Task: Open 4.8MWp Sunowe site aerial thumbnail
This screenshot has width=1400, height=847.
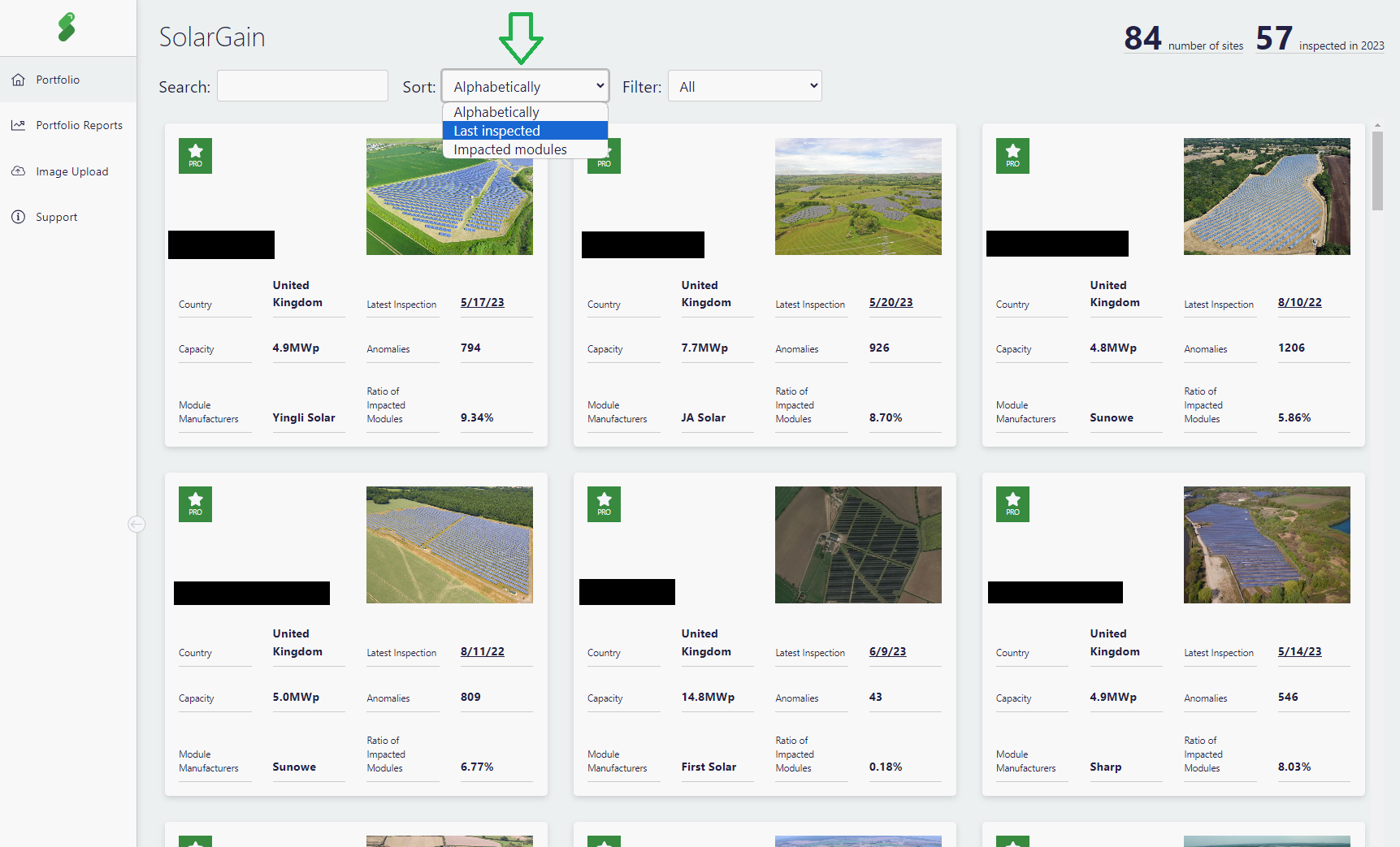Action: (1267, 197)
